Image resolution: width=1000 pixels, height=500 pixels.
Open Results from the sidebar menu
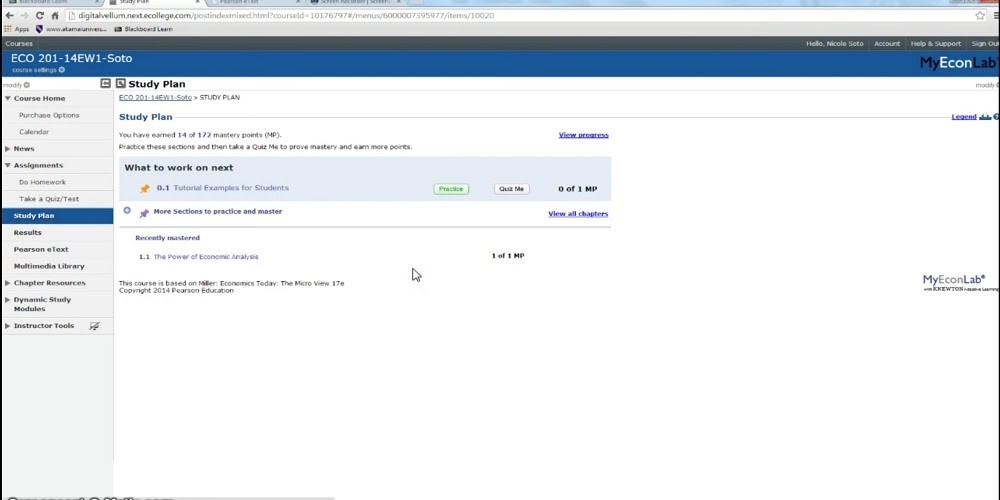click(28, 233)
